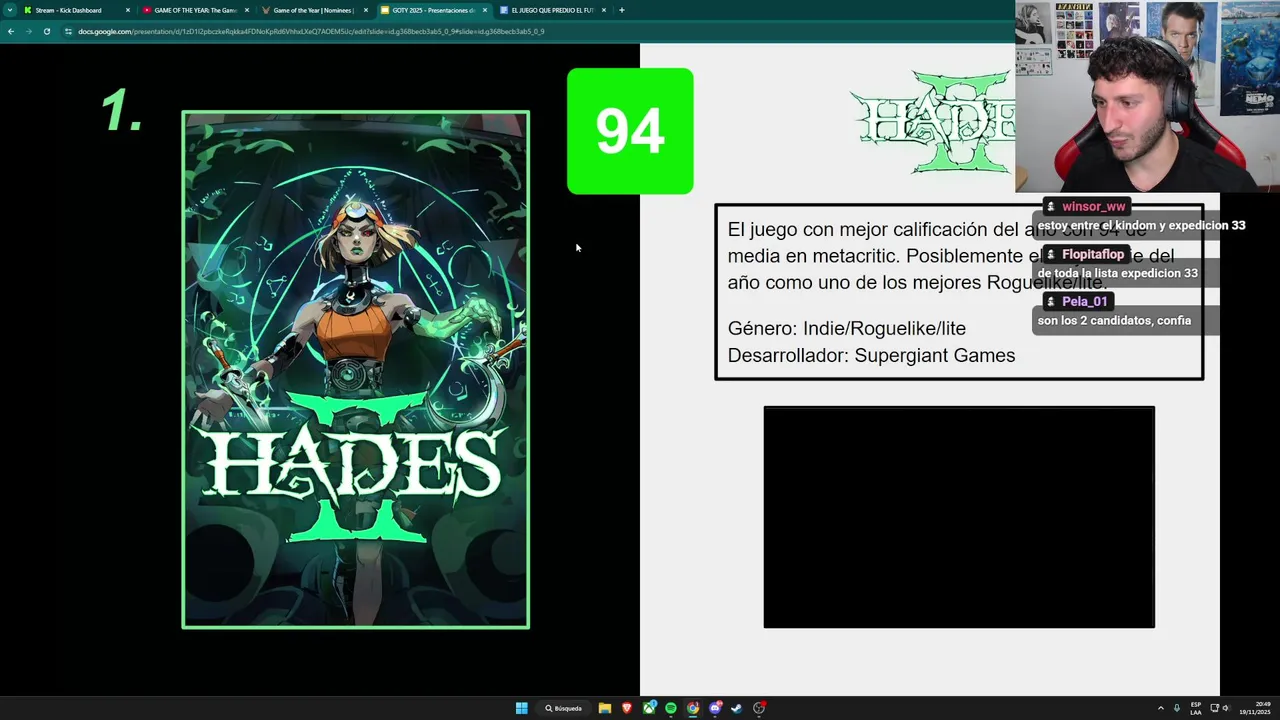Screen dimensions: 1280x720
Task: Open the clock and date flyout
Action: (x=1255, y=708)
